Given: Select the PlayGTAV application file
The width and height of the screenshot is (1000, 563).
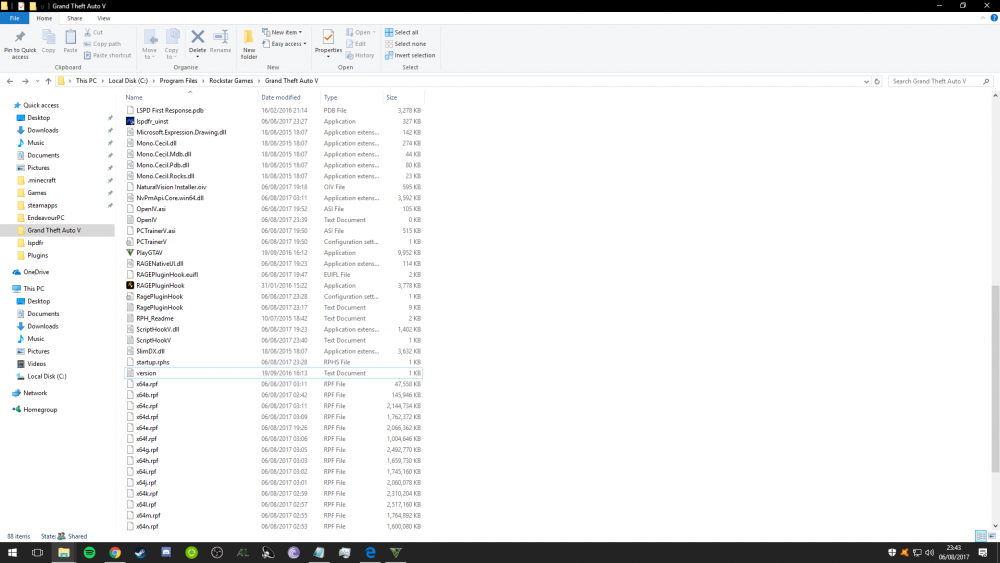Looking at the screenshot, I should click(274, 252).
